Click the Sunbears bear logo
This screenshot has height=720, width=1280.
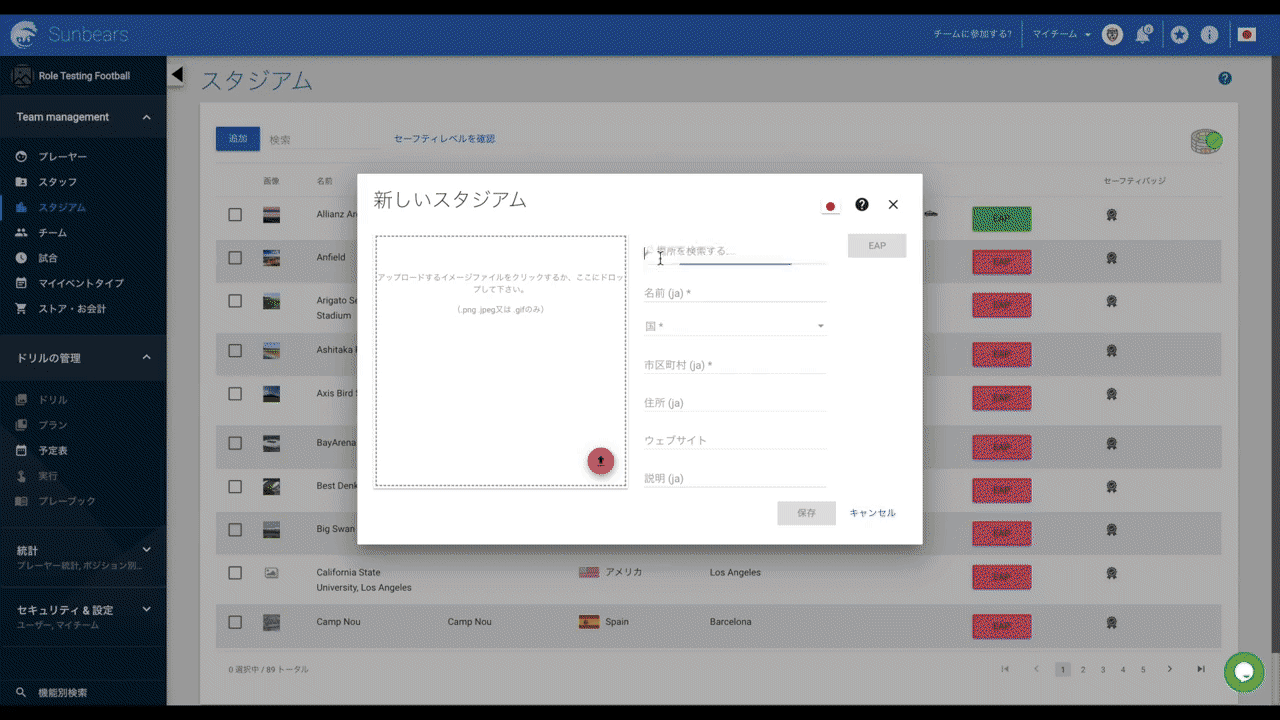[21, 33]
